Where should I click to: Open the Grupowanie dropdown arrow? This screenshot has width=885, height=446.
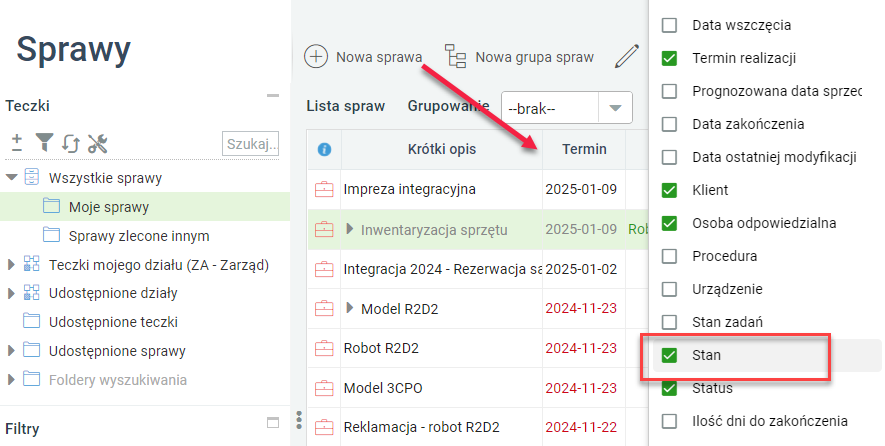[x=615, y=108]
